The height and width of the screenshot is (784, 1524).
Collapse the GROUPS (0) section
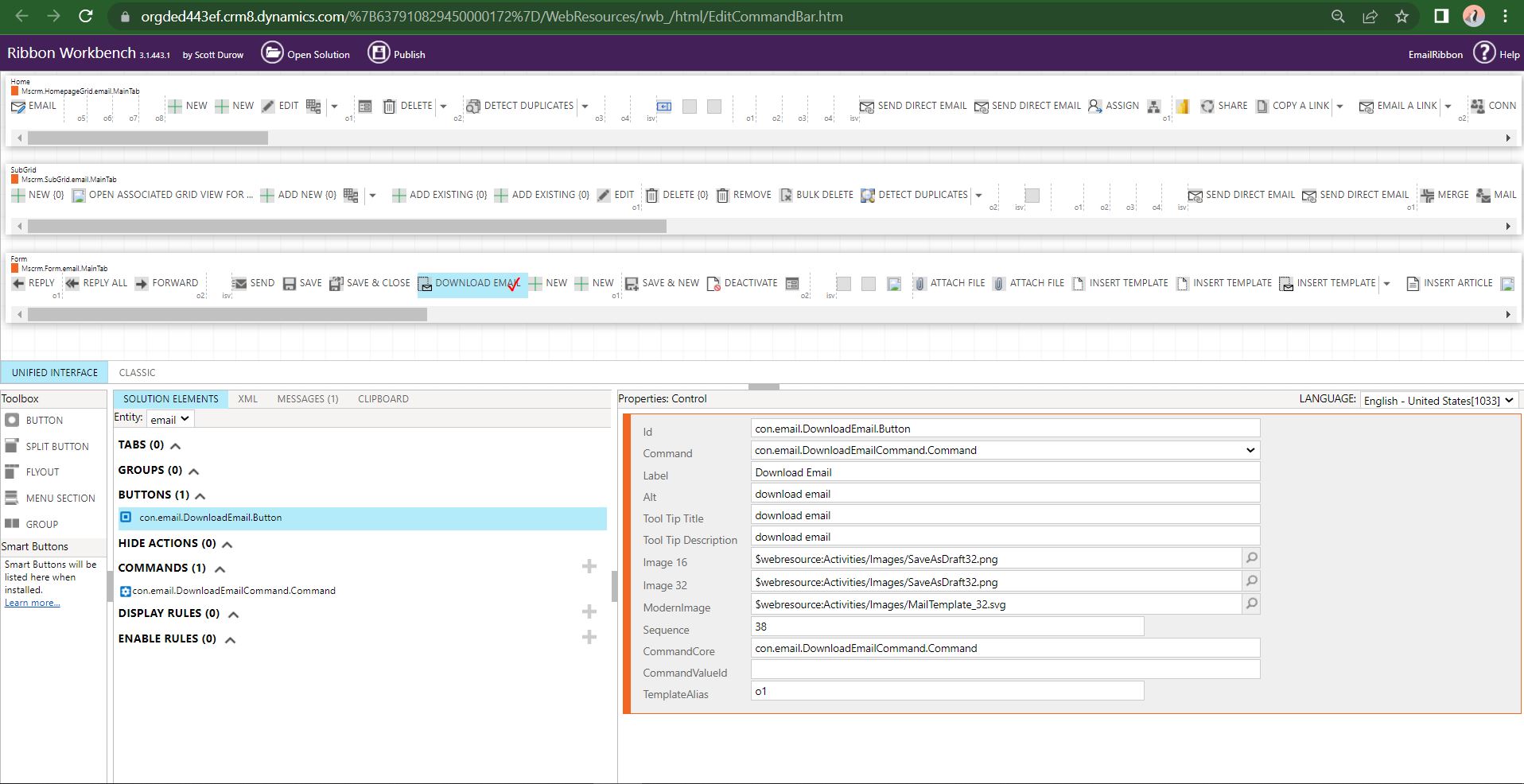pyautogui.click(x=193, y=472)
